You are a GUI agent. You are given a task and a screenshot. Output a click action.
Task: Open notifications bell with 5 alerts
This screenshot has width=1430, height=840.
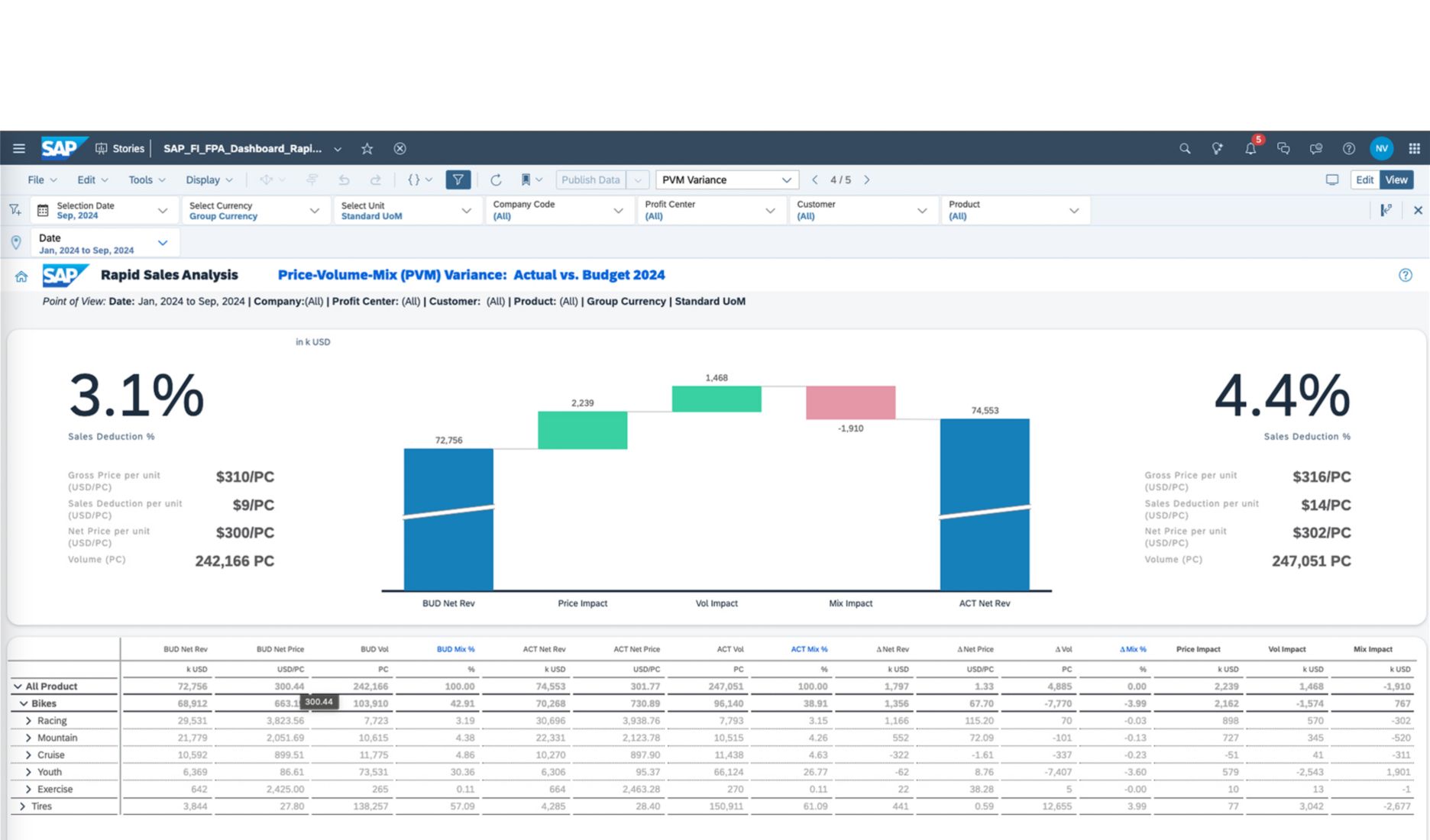click(x=1250, y=148)
